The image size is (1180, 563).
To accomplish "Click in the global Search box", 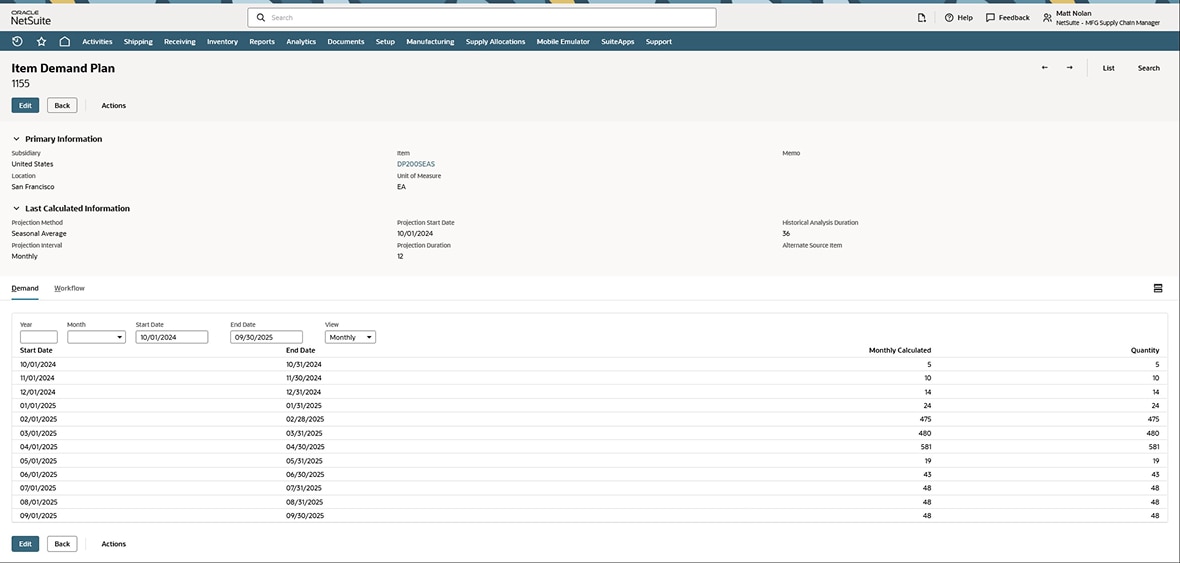I will click(x=482, y=17).
